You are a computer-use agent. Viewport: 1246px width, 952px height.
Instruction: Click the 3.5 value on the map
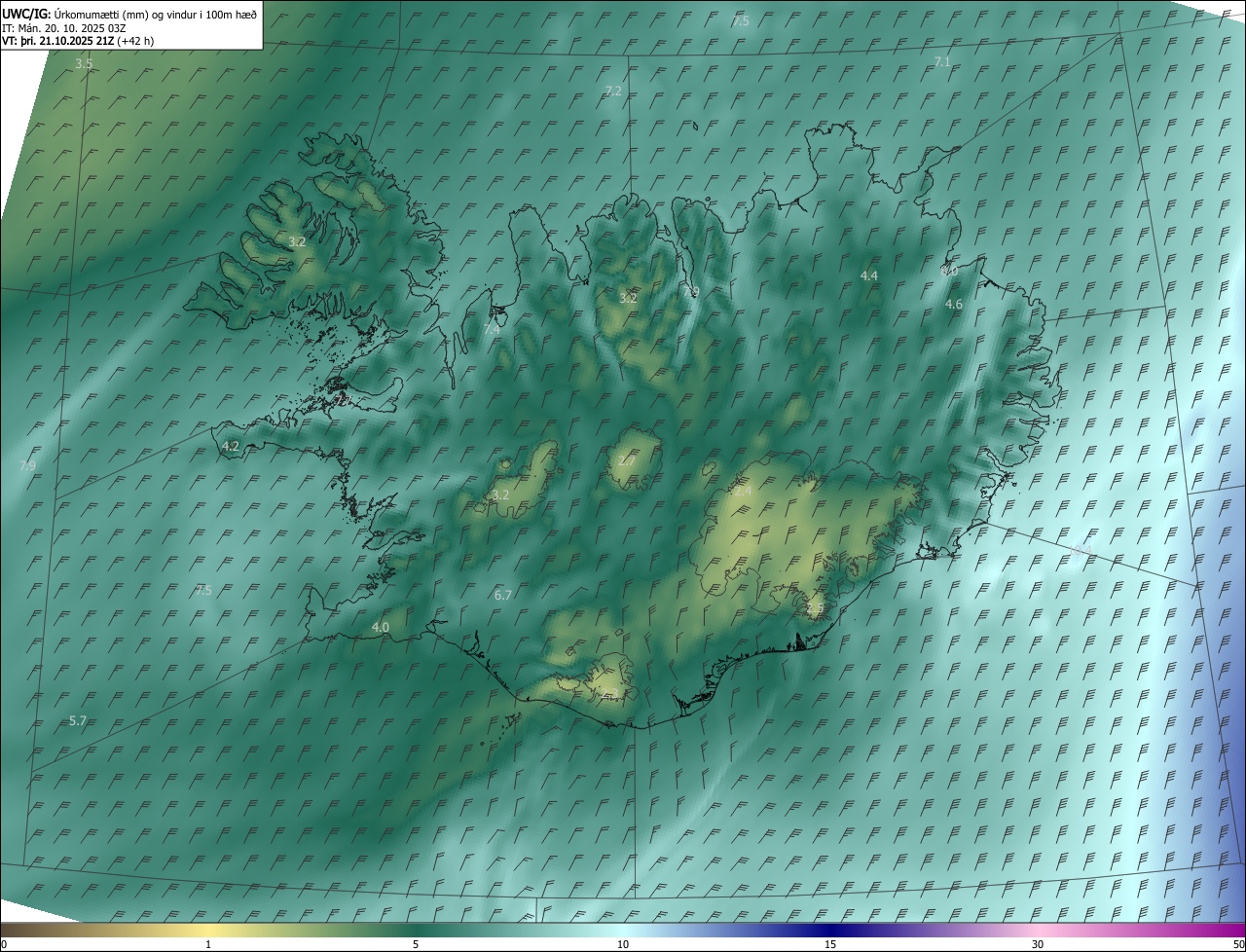point(84,64)
